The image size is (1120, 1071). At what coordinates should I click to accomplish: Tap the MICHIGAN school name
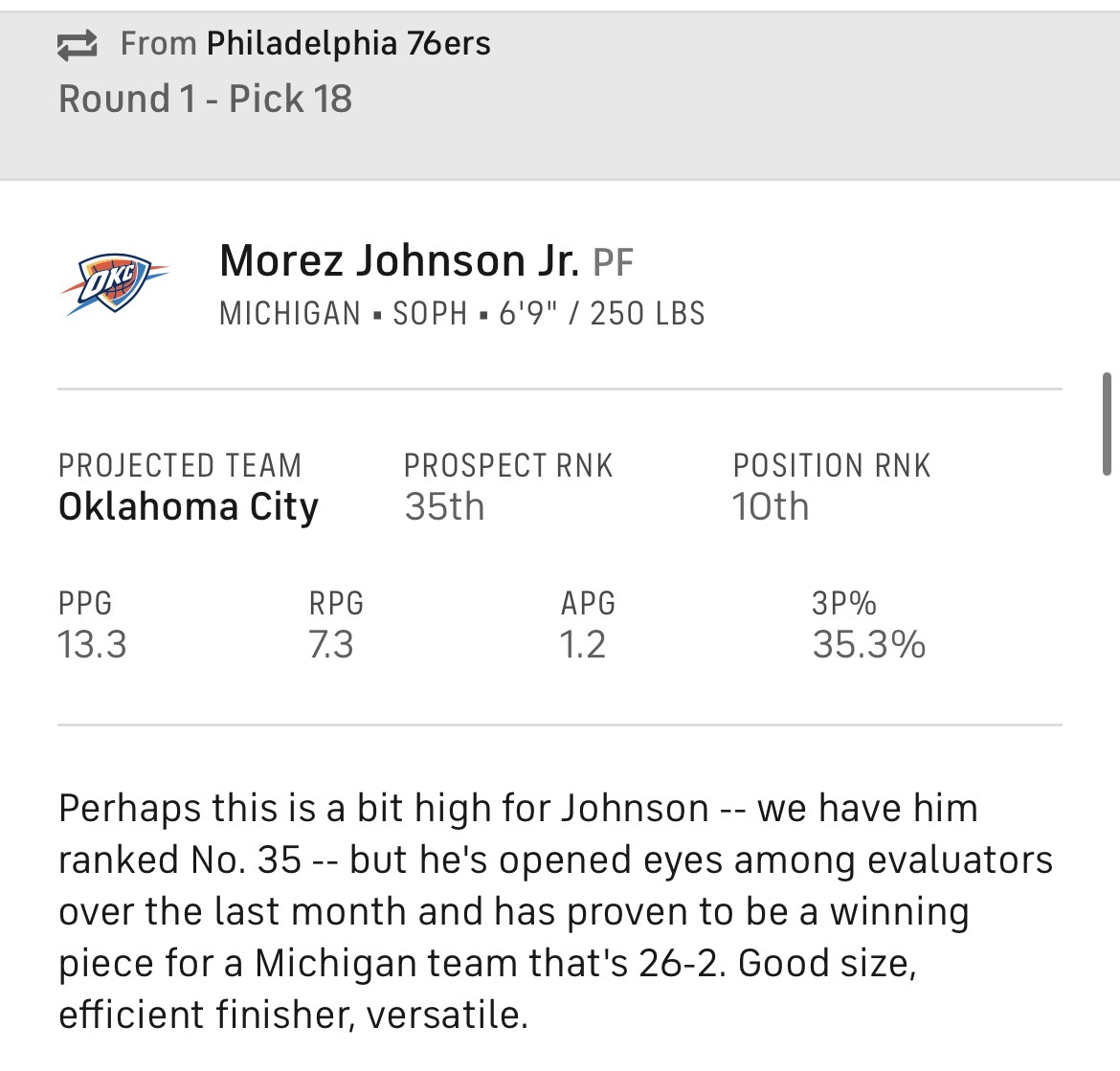pyautogui.click(x=289, y=314)
